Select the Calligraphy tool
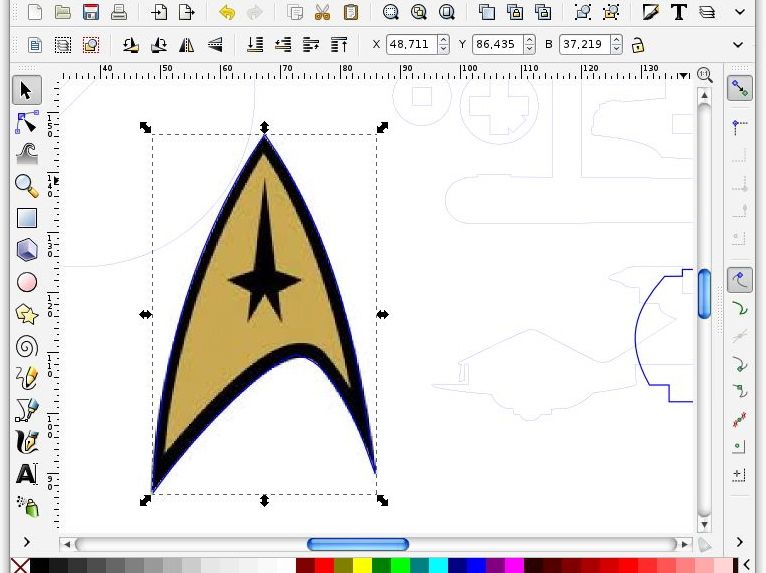Image resolution: width=766 pixels, height=573 pixels. (27, 442)
